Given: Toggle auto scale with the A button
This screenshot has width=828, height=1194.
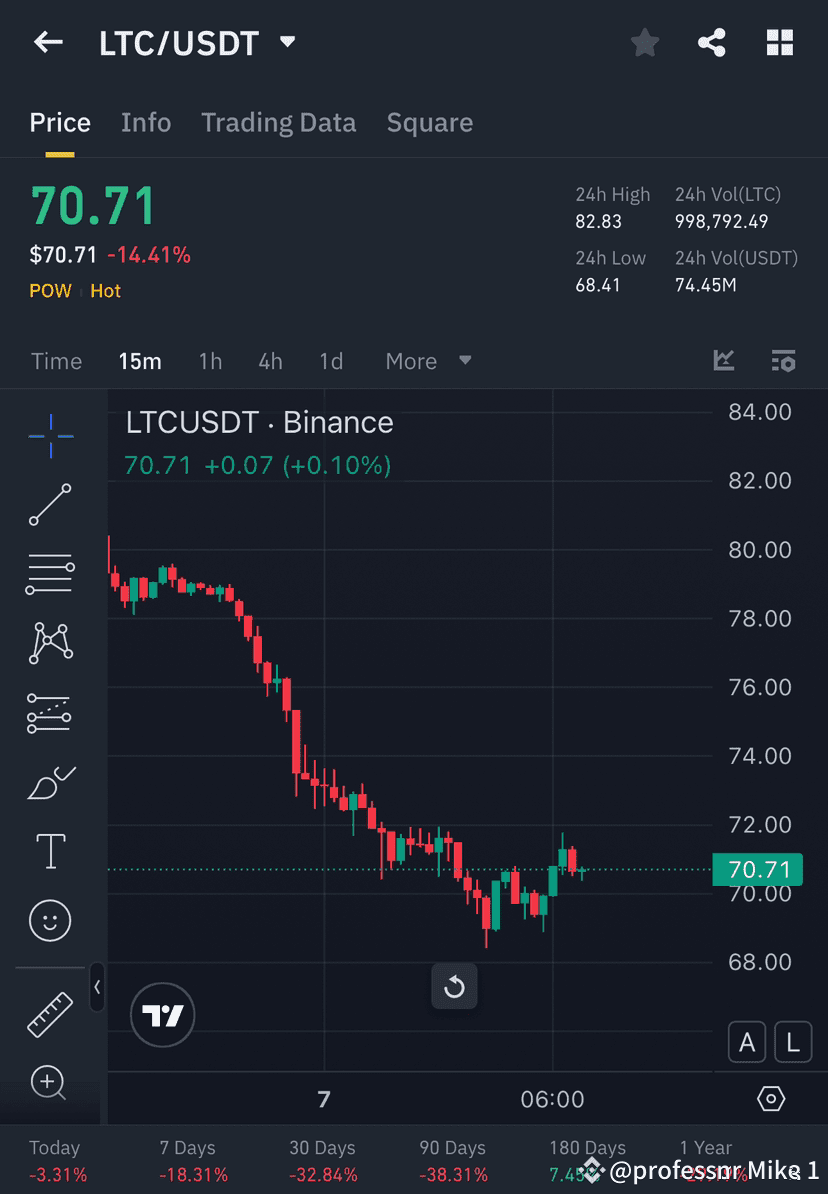Looking at the screenshot, I should (x=747, y=1042).
